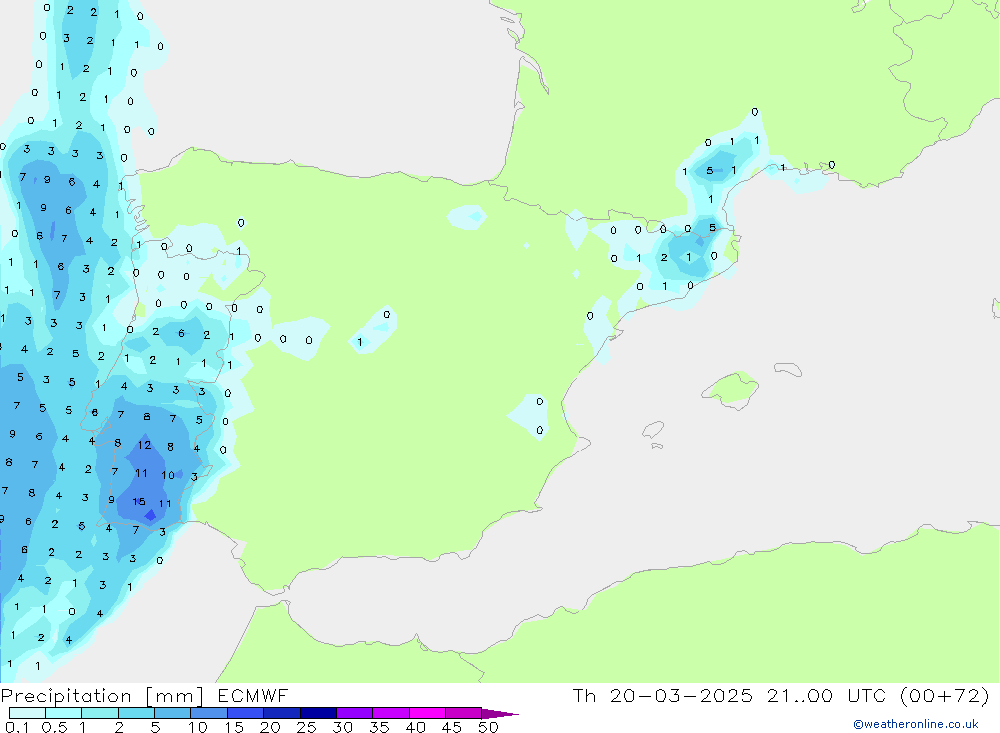Image resolution: width=1000 pixels, height=733 pixels.
Task: Select the 5–10 mm legend color swatch
Action: pyautogui.click(x=173, y=713)
